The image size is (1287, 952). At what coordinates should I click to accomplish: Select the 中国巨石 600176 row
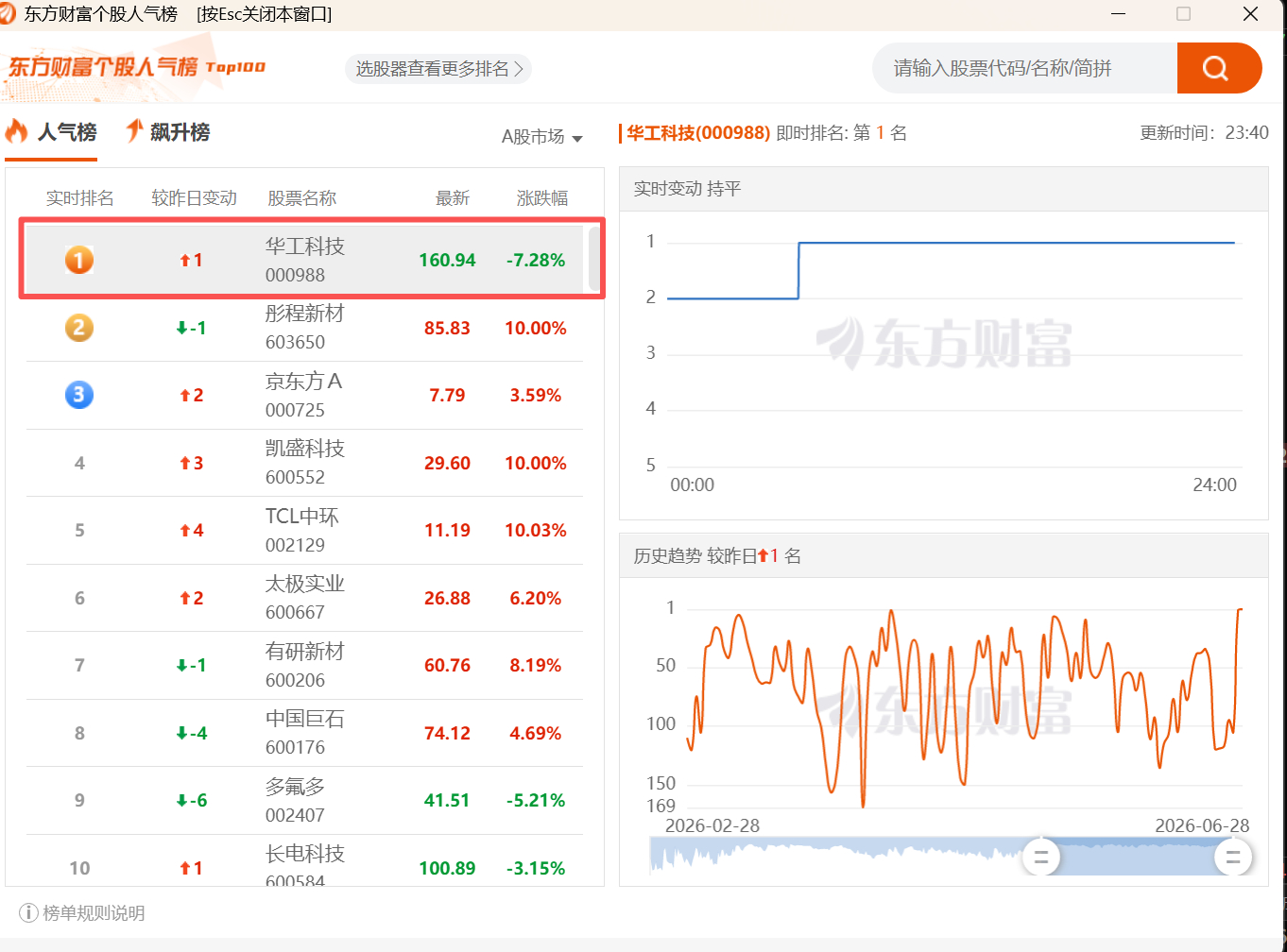[304, 733]
